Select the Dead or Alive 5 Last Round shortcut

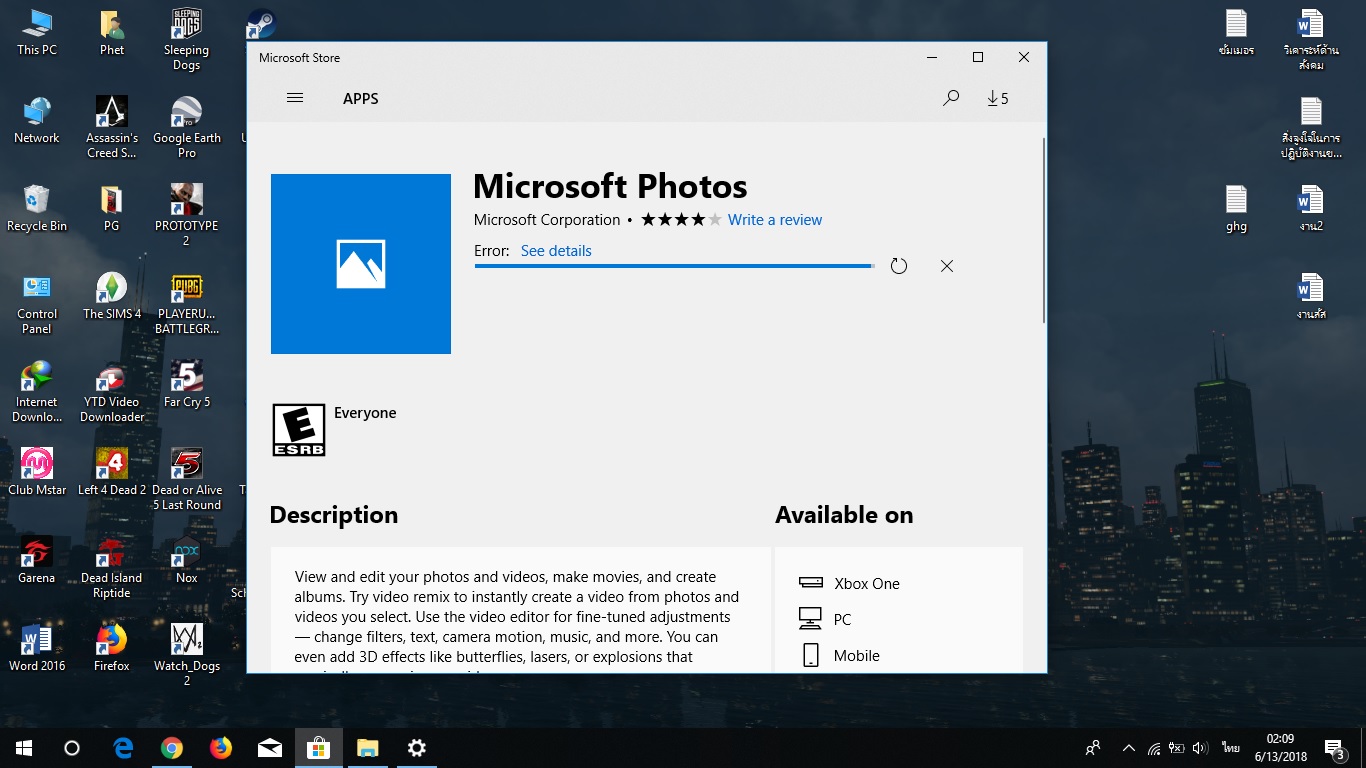tap(187, 480)
